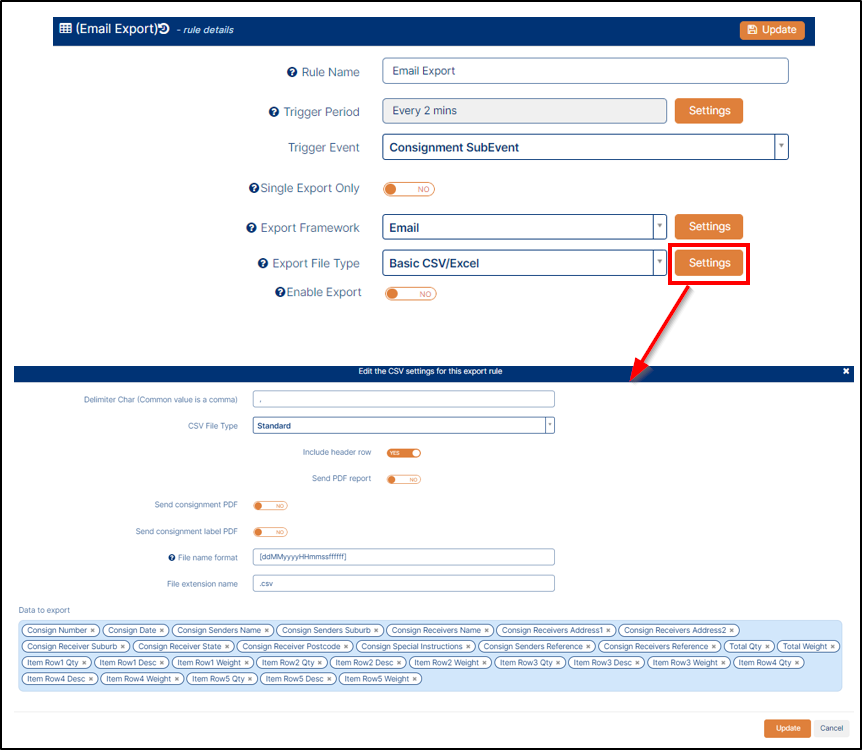Screen dimensions: 862x750
Task: Open the Trigger Period help icon
Action: click(x=274, y=112)
